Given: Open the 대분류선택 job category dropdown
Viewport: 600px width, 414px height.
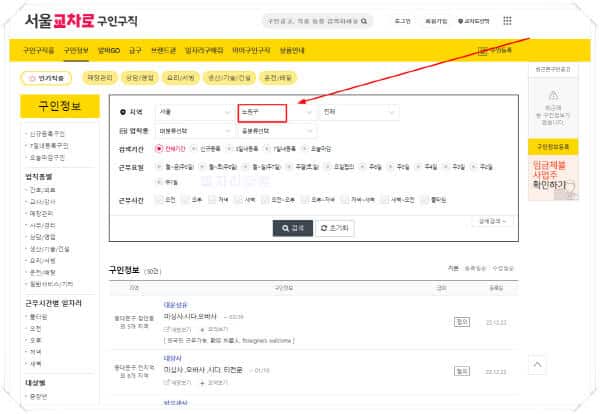Looking at the screenshot, I should pos(194,131).
